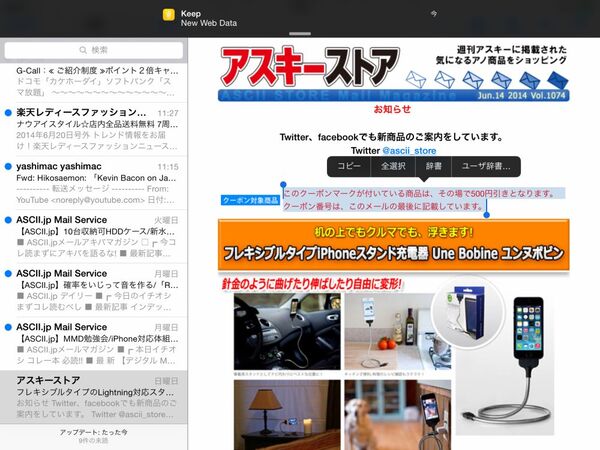600x450 pixels.
Task: Tap the Keep notification app icon
Action: click(169, 15)
